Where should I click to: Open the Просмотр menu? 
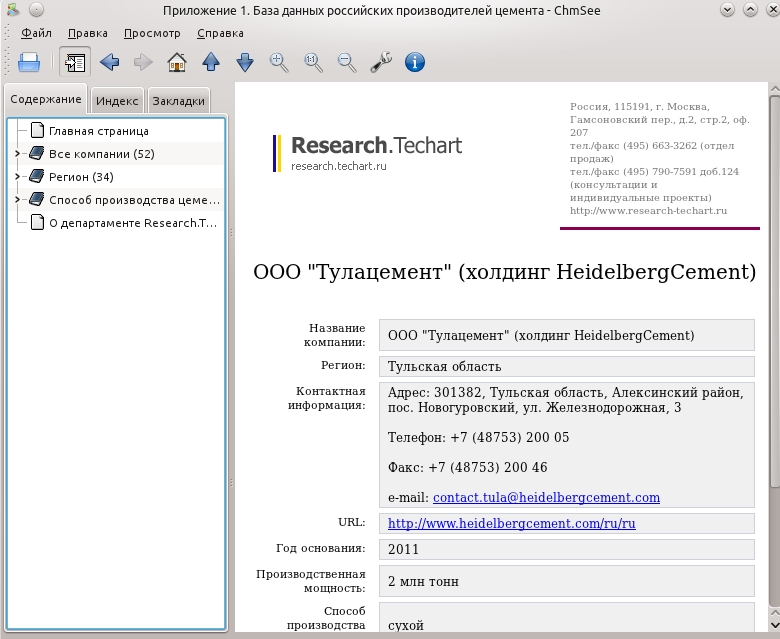coord(152,33)
